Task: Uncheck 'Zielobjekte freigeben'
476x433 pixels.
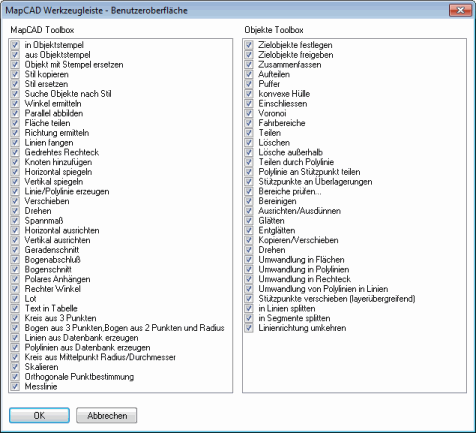Action: (249, 54)
